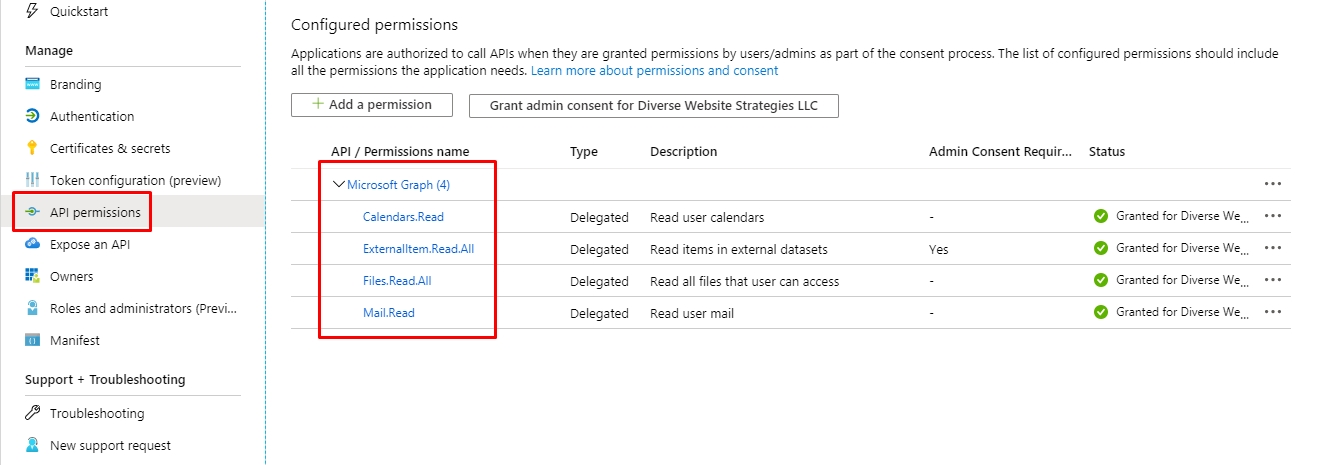Click the Add a permission button
The width and height of the screenshot is (1340, 465).
(x=372, y=105)
